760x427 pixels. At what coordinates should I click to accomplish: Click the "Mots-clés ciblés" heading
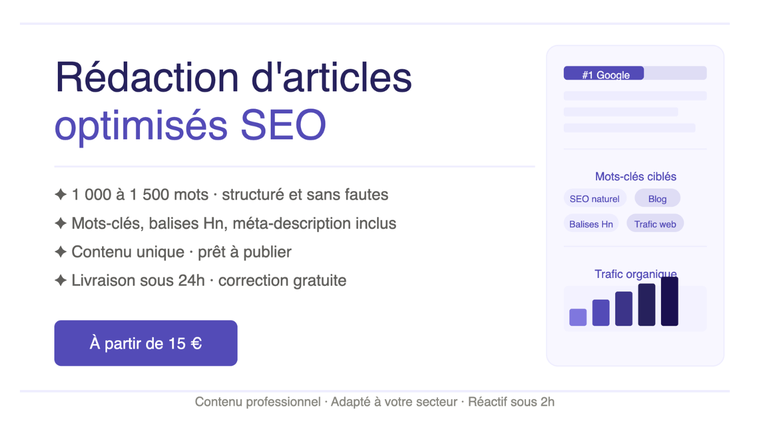point(635,177)
